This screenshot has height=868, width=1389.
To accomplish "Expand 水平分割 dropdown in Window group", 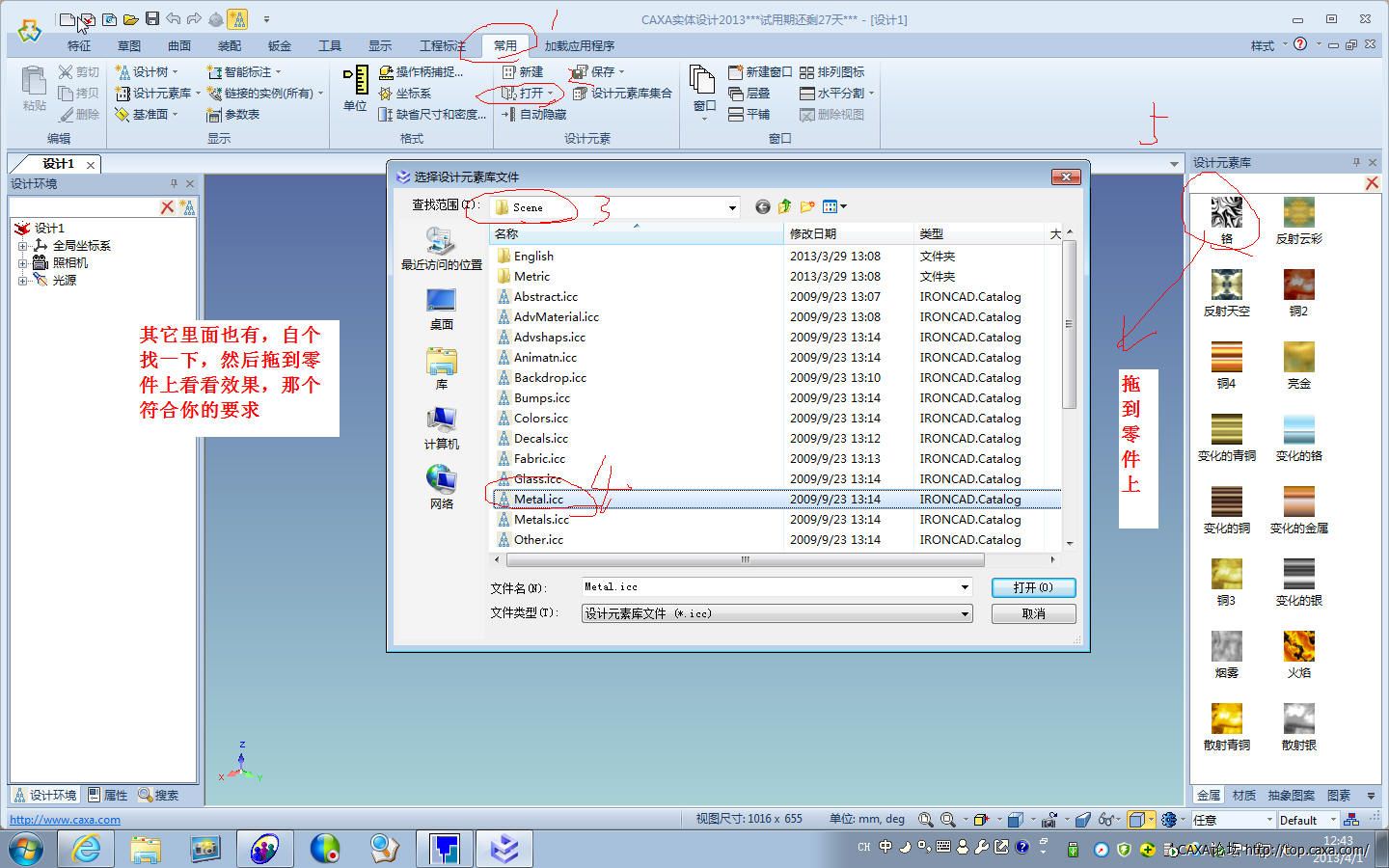I will pyautogui.click(x=871, y=93).
